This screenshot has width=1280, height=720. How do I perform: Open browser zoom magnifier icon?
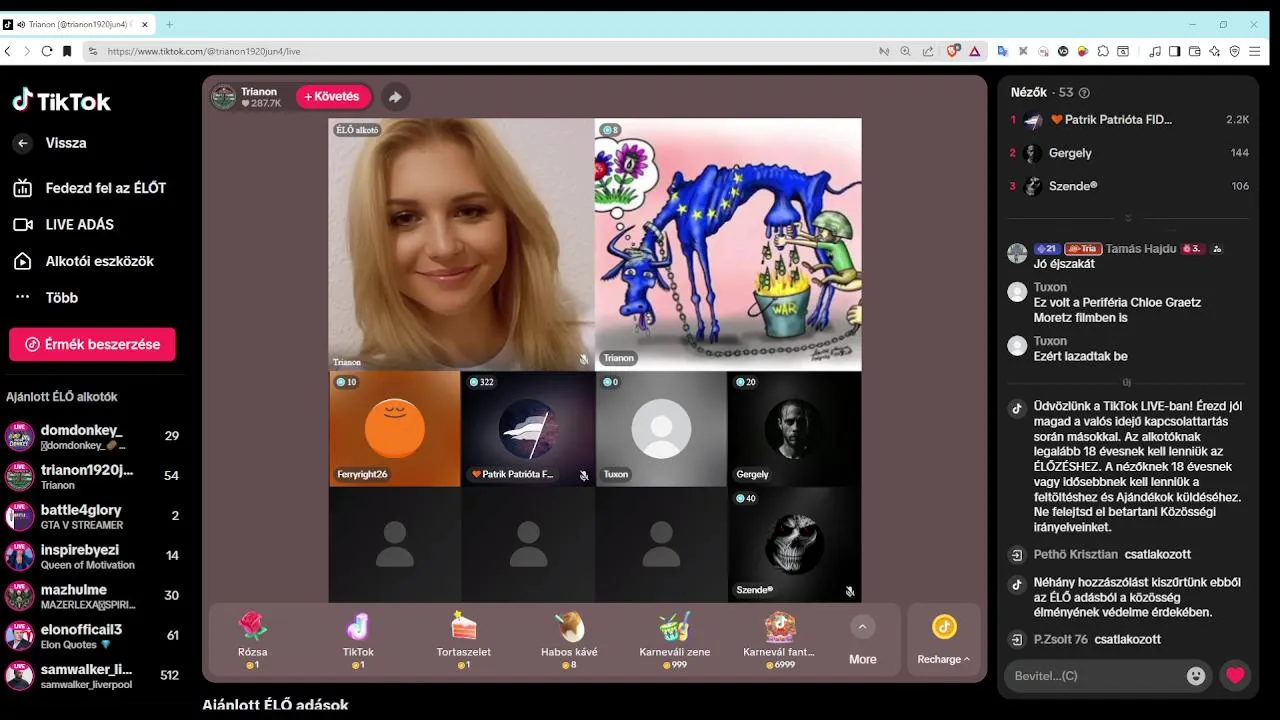(906, 51)
